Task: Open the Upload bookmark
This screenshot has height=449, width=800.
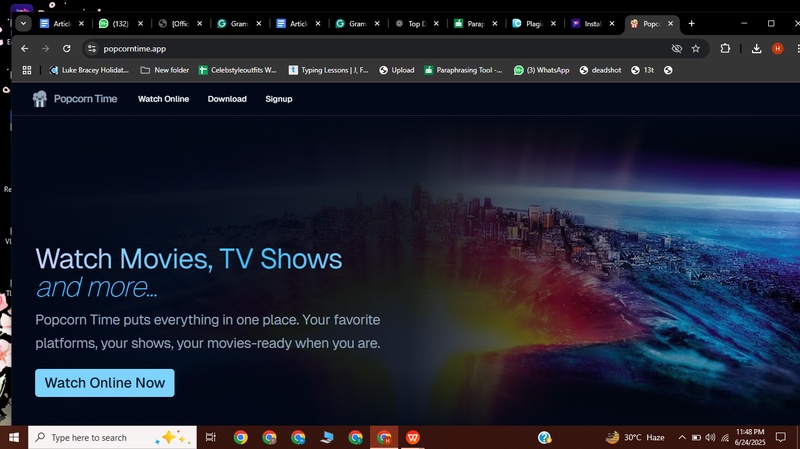Action: click(397, 70)
